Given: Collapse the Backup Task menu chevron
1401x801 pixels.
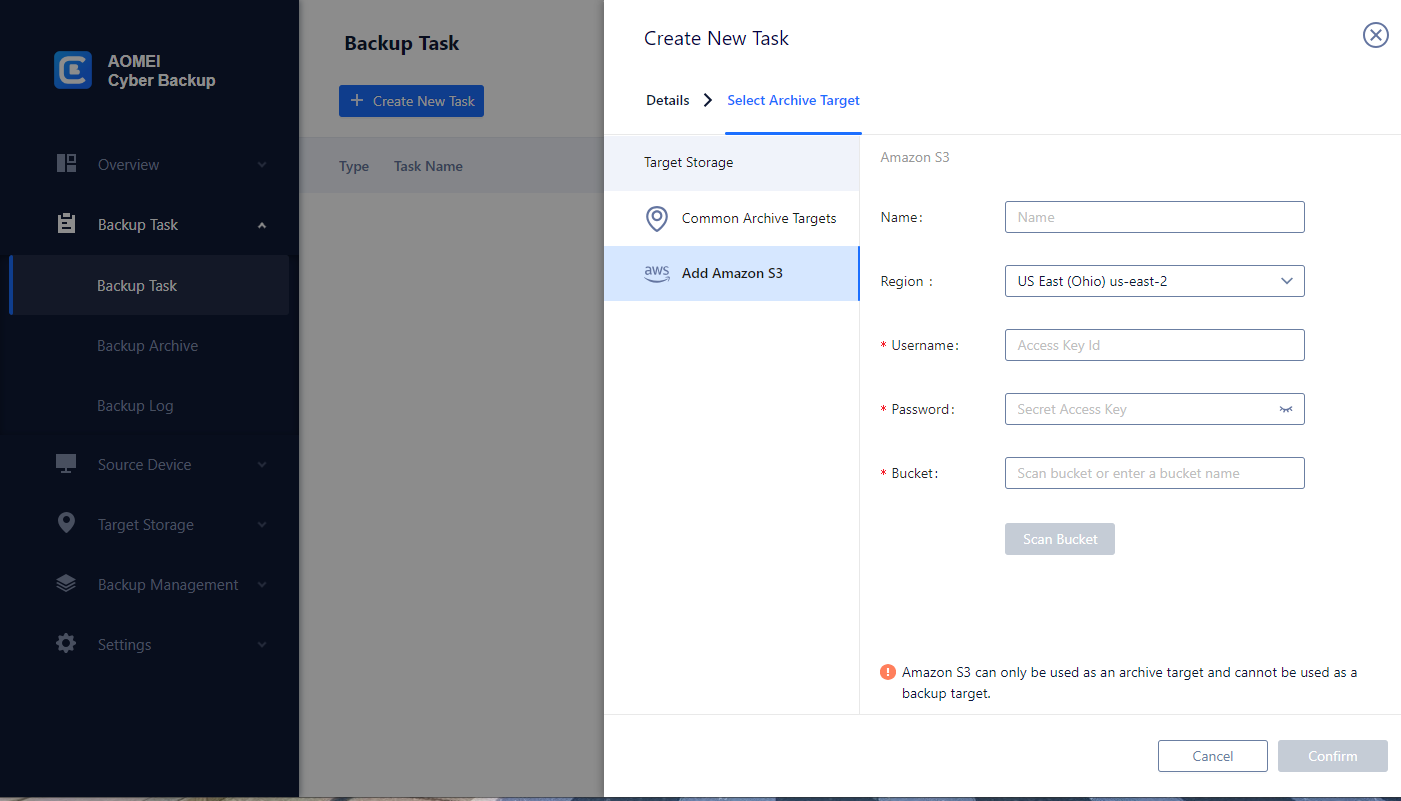Looking at the screenshot, I should [x=262, y=225].
